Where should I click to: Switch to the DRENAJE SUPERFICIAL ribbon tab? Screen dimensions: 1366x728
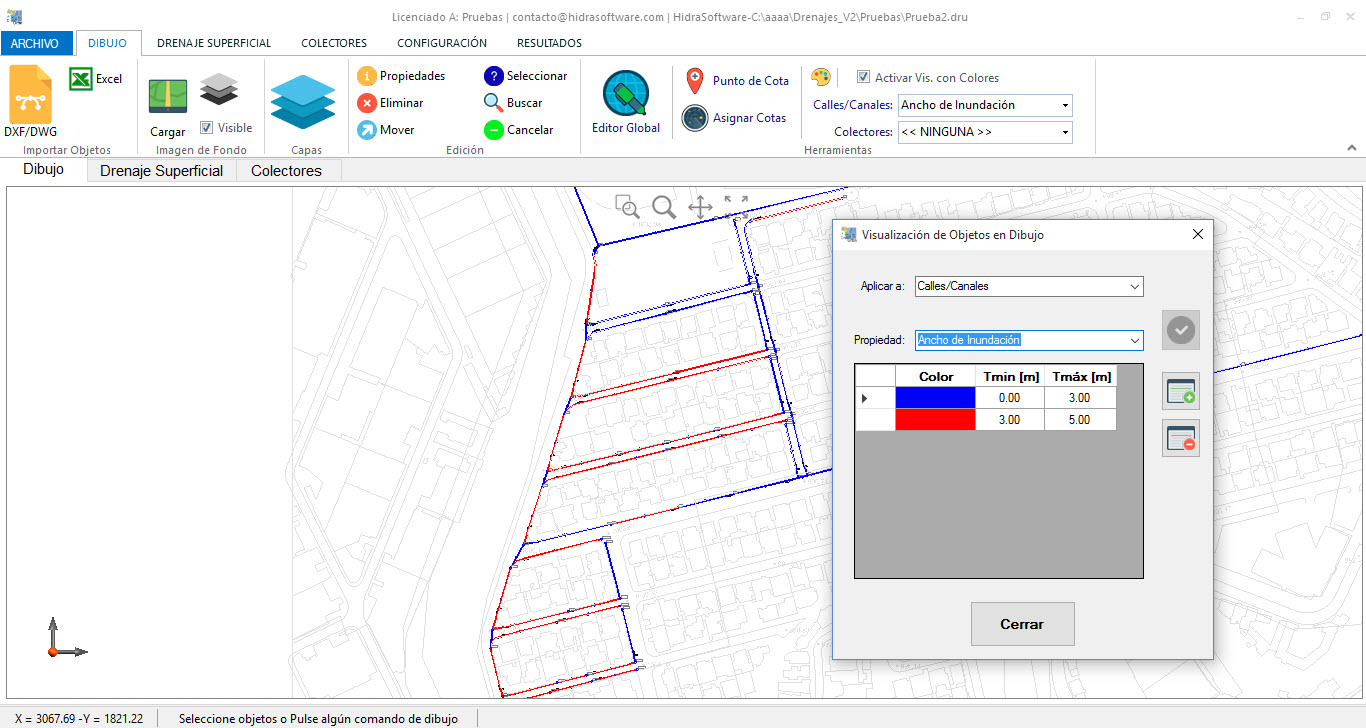coord(214,43)
